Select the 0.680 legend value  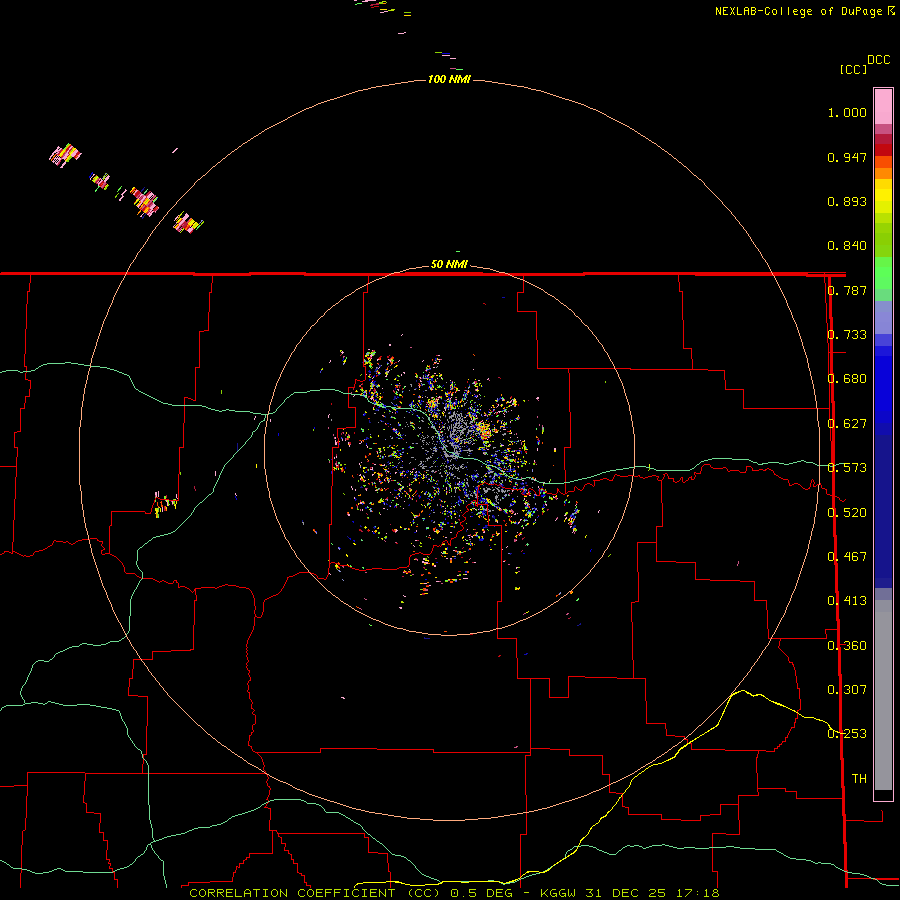[x=847, y=379]
